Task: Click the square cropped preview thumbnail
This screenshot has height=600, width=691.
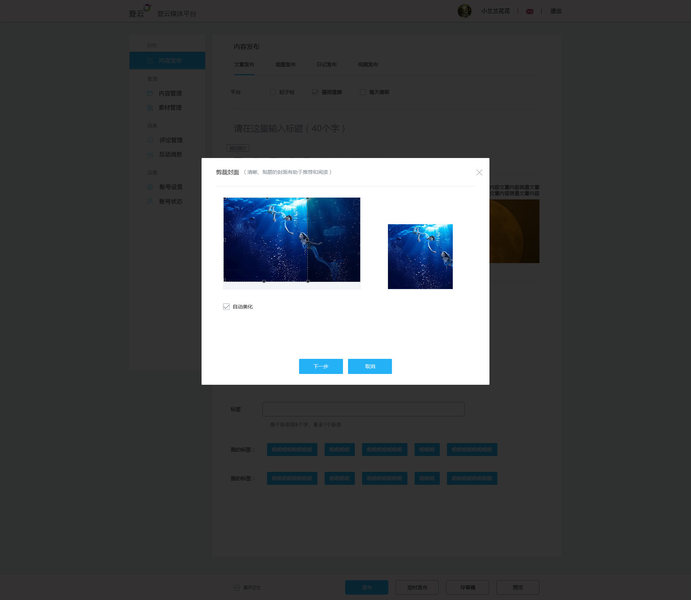Action: click(420, 256)
